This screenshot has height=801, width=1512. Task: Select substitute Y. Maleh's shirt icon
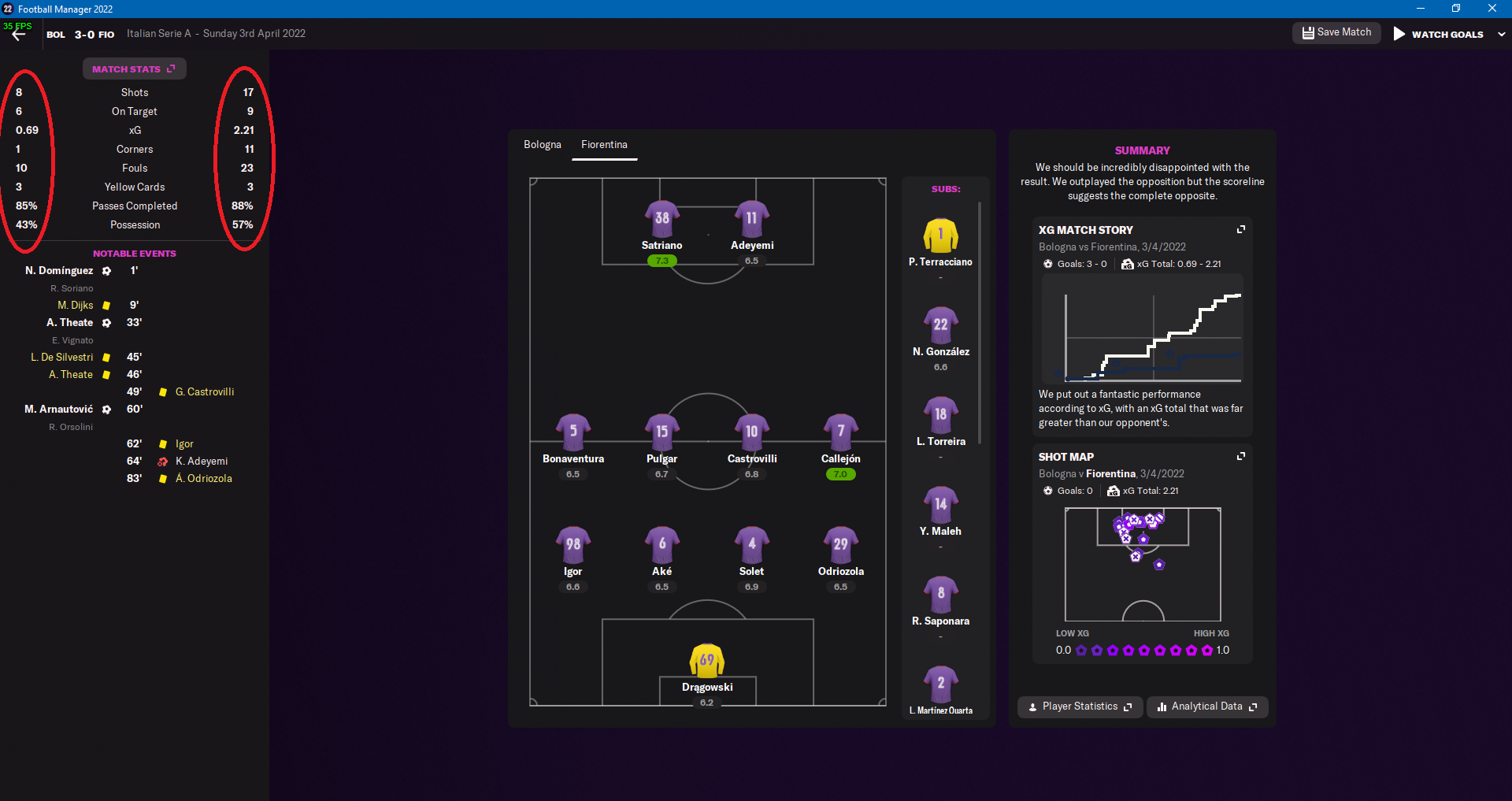coord(941,504)
